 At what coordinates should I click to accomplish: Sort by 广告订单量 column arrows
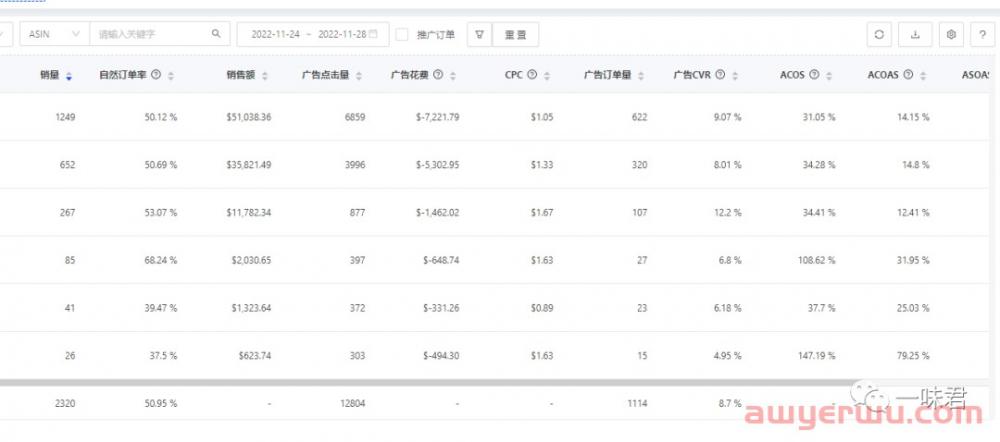tap(640, 76)
